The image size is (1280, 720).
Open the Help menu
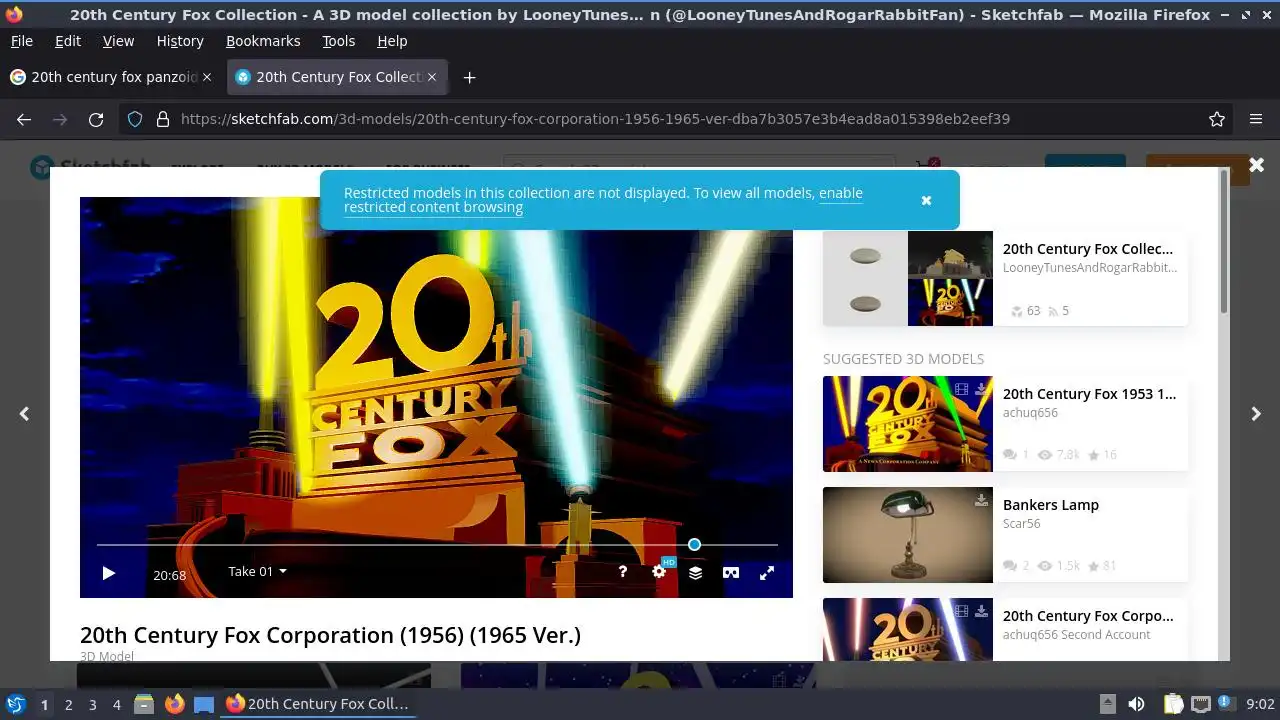click(x=392, y=41)
